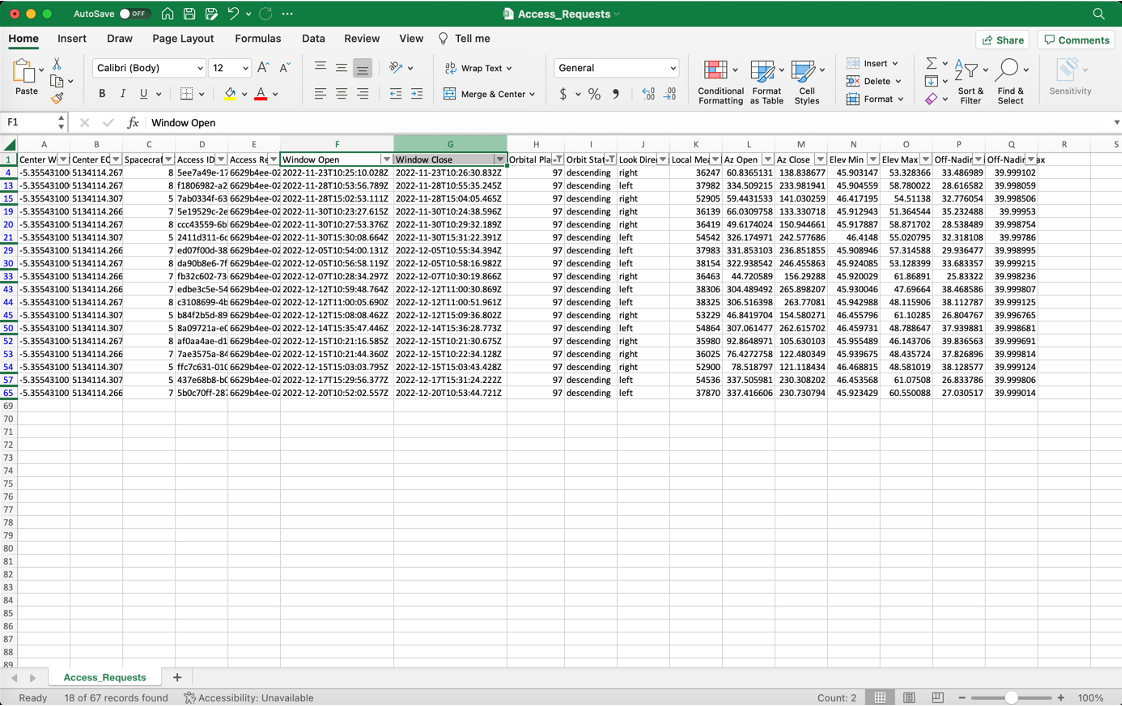Open the font size dropdown
Screen dimensions: 1122x706
(245, 68)
